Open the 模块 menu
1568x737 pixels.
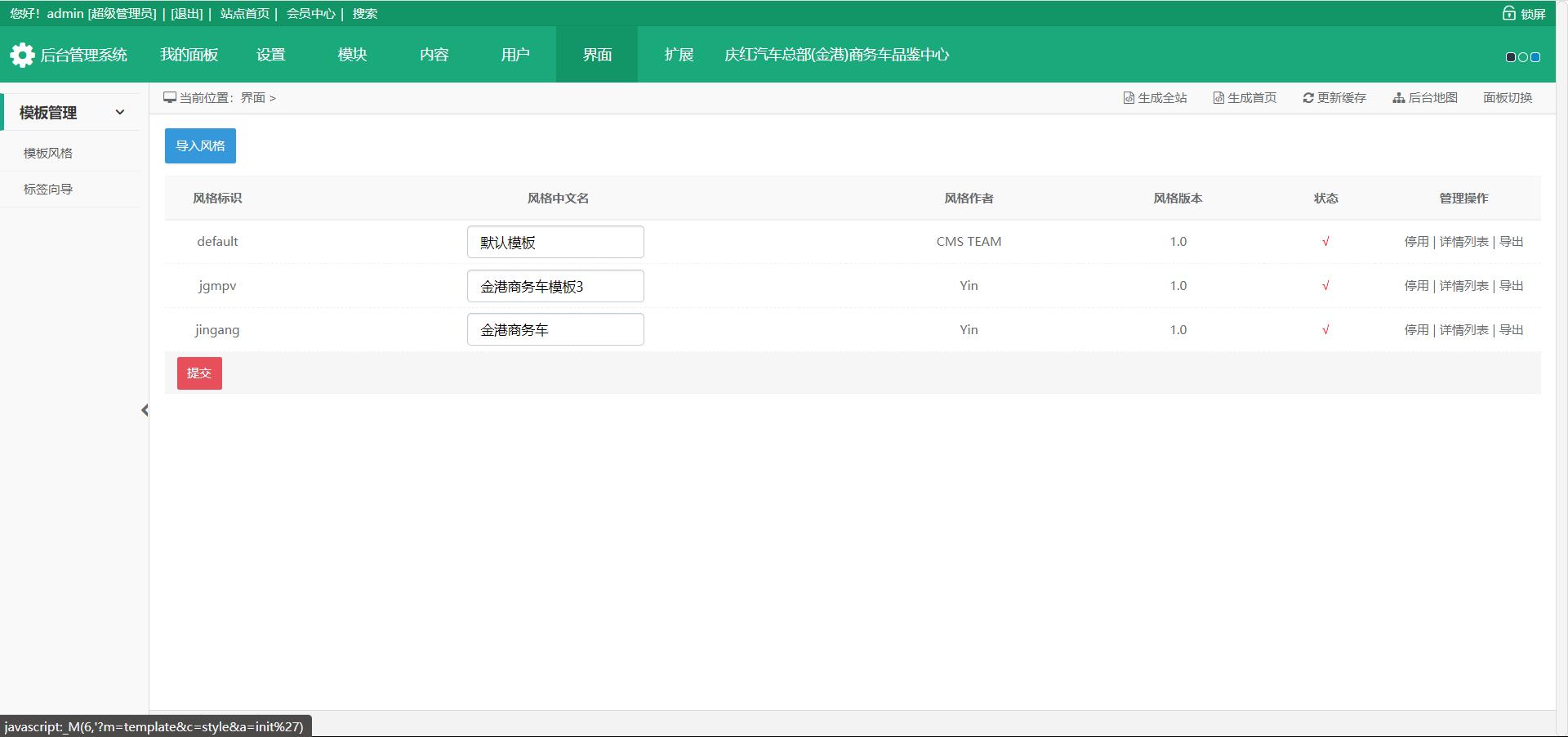coord(352,55)
